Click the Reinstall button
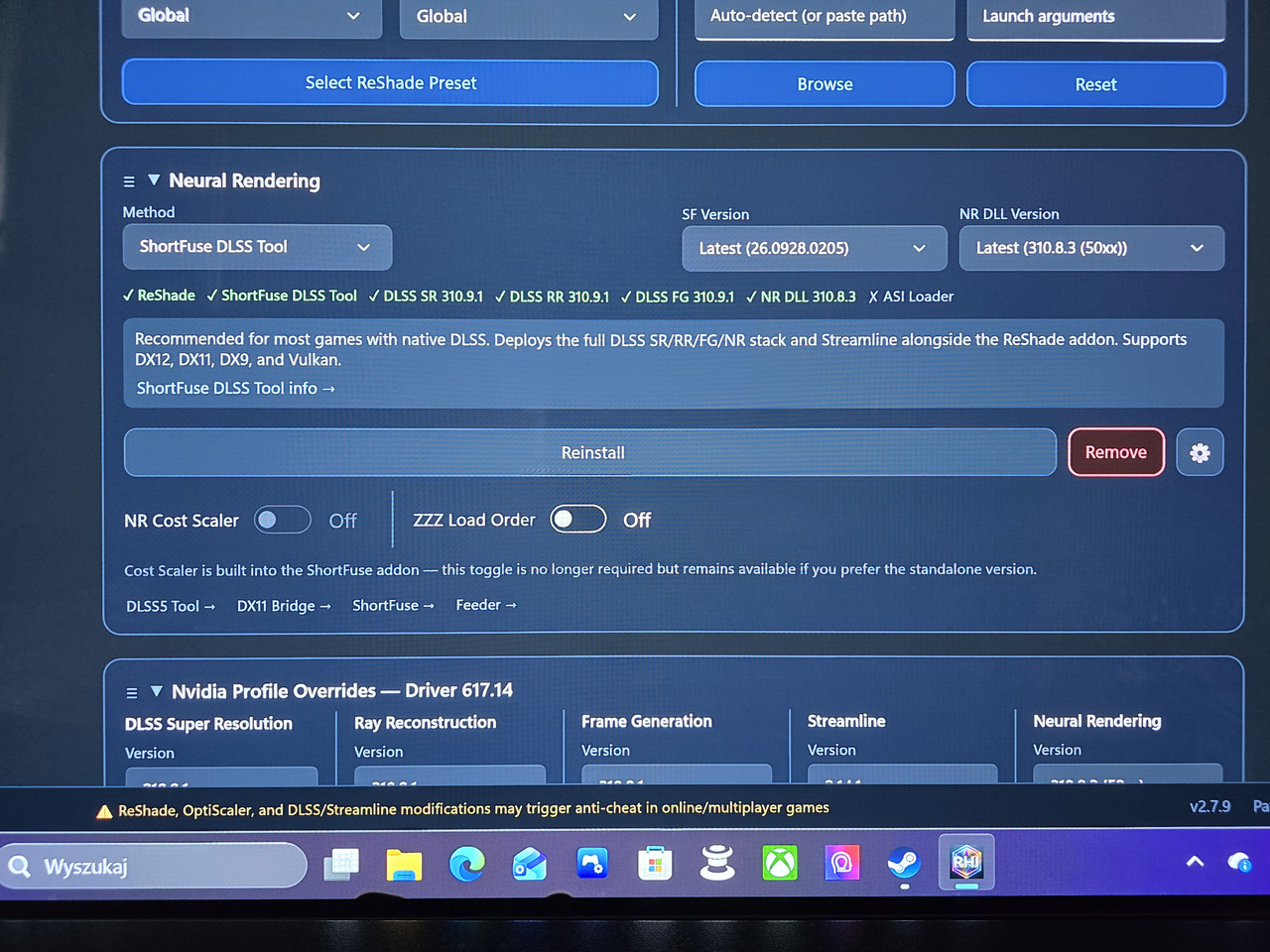 [x=590, y=453]
